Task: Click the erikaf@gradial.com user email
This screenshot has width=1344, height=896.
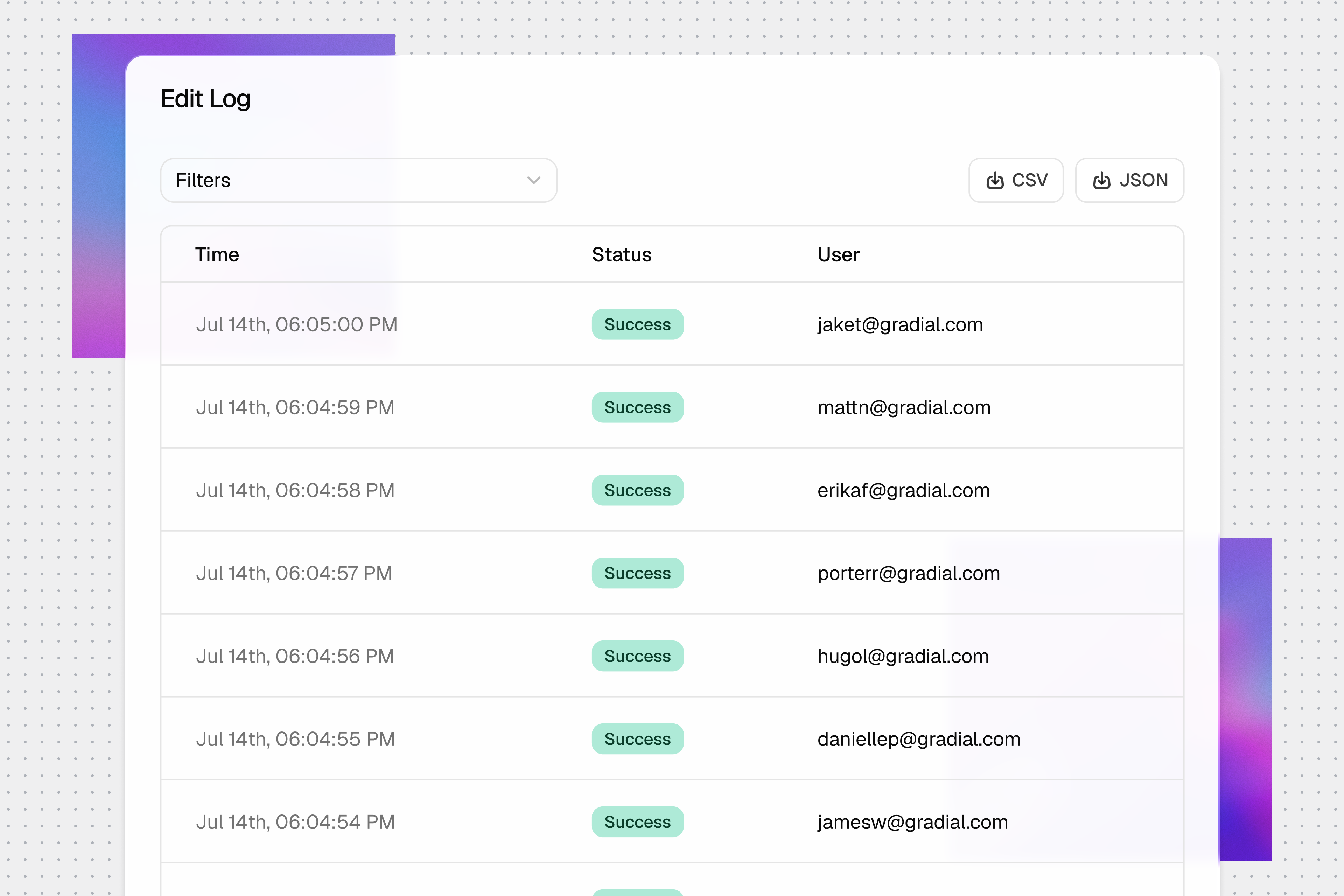Action: [x=903, y=490]
